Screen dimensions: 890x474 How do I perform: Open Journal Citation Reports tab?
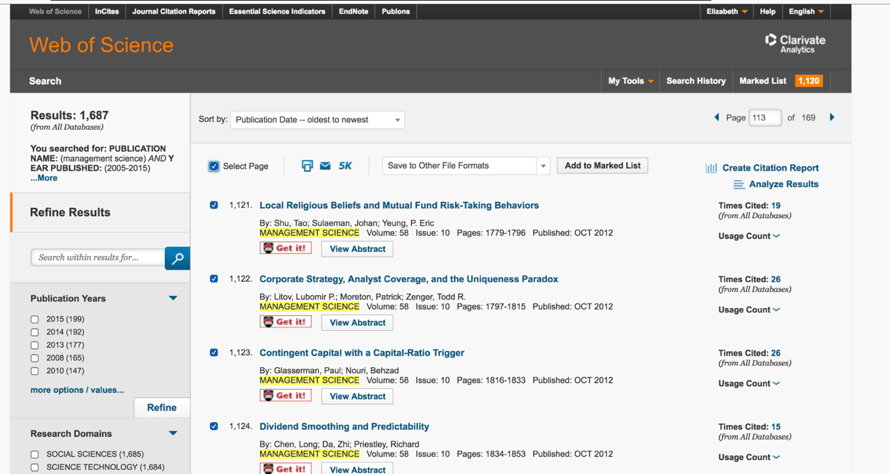pos(174,11)
